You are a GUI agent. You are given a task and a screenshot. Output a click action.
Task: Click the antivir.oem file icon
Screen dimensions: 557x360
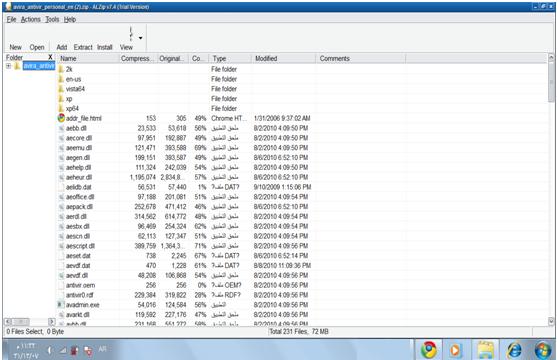pos(61,285)
